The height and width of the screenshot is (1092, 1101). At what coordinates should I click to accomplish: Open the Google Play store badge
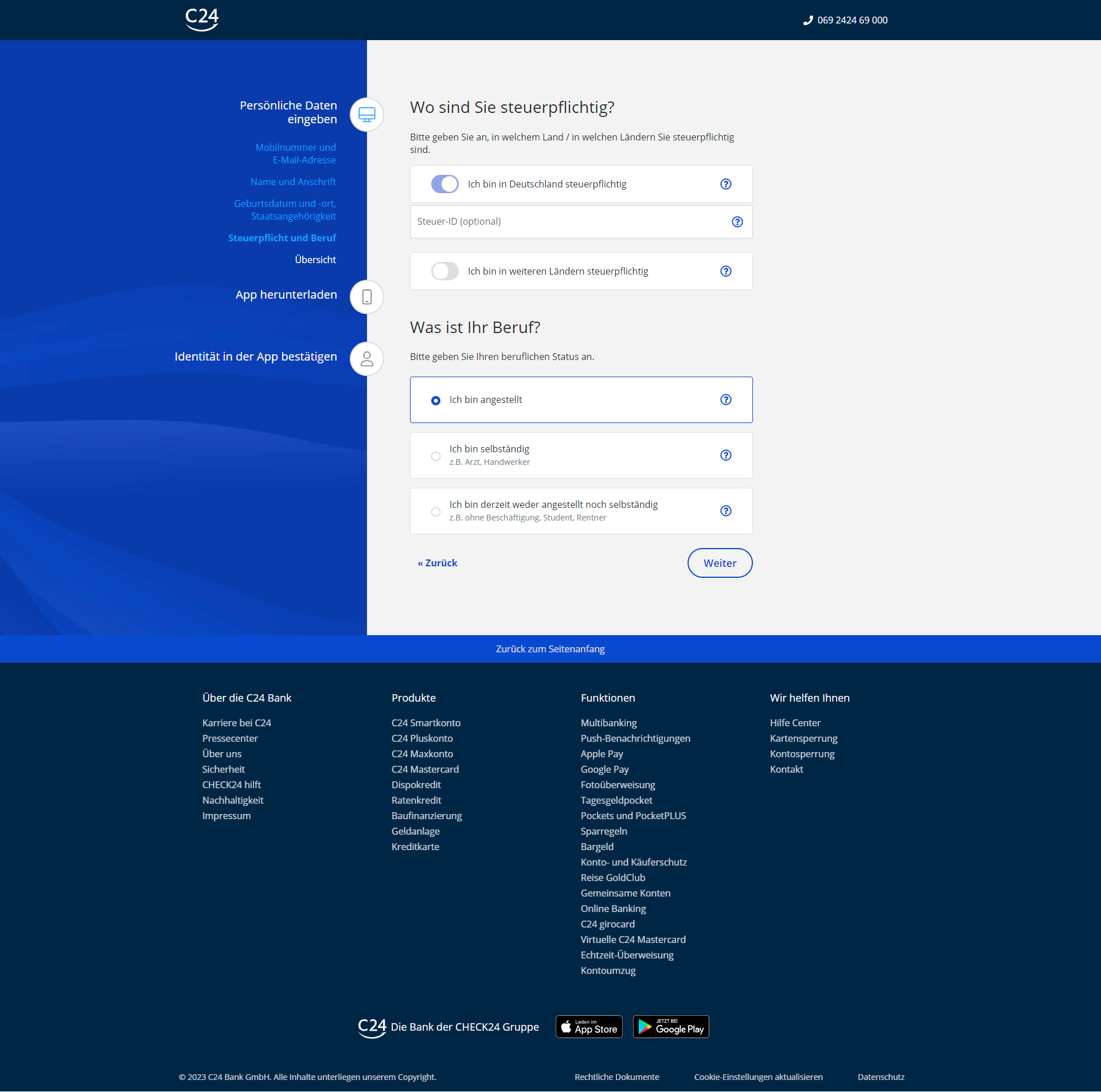[671, 1027]
